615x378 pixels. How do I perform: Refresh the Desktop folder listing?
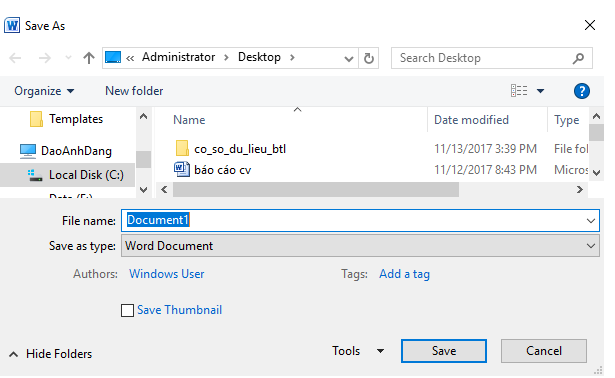click(x=369, y=58)
